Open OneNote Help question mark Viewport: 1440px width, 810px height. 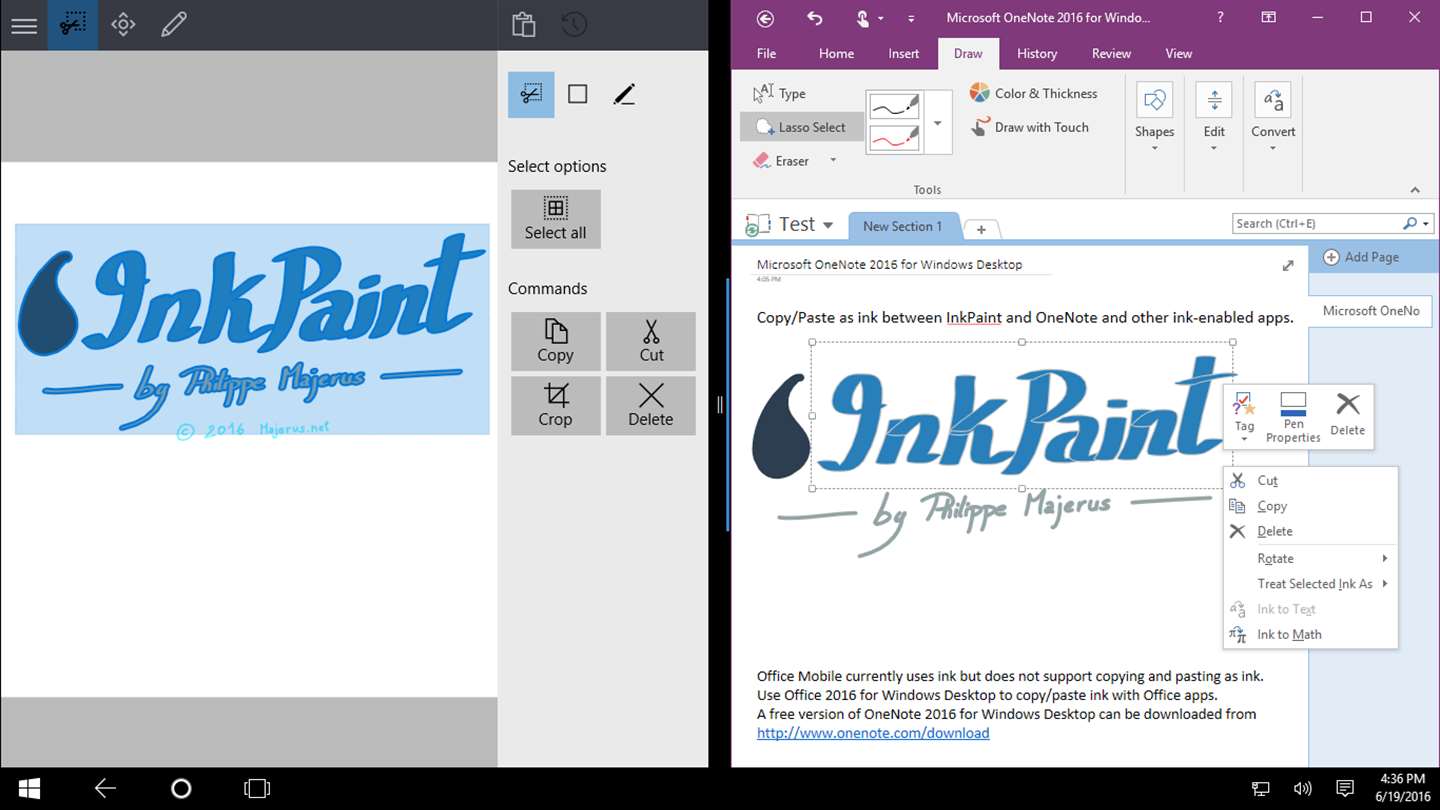1220,17
